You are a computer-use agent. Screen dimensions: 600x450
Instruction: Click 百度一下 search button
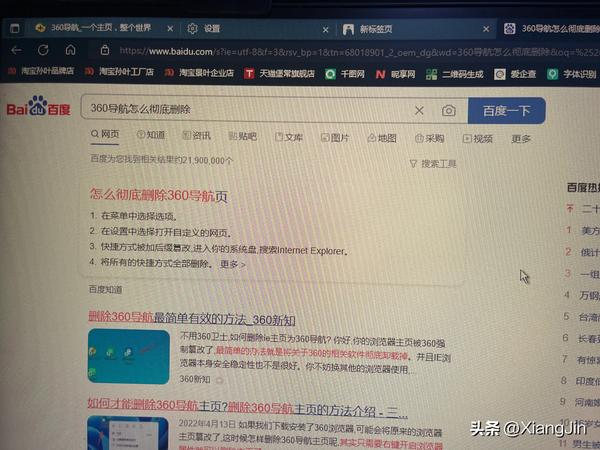point(507,111)
